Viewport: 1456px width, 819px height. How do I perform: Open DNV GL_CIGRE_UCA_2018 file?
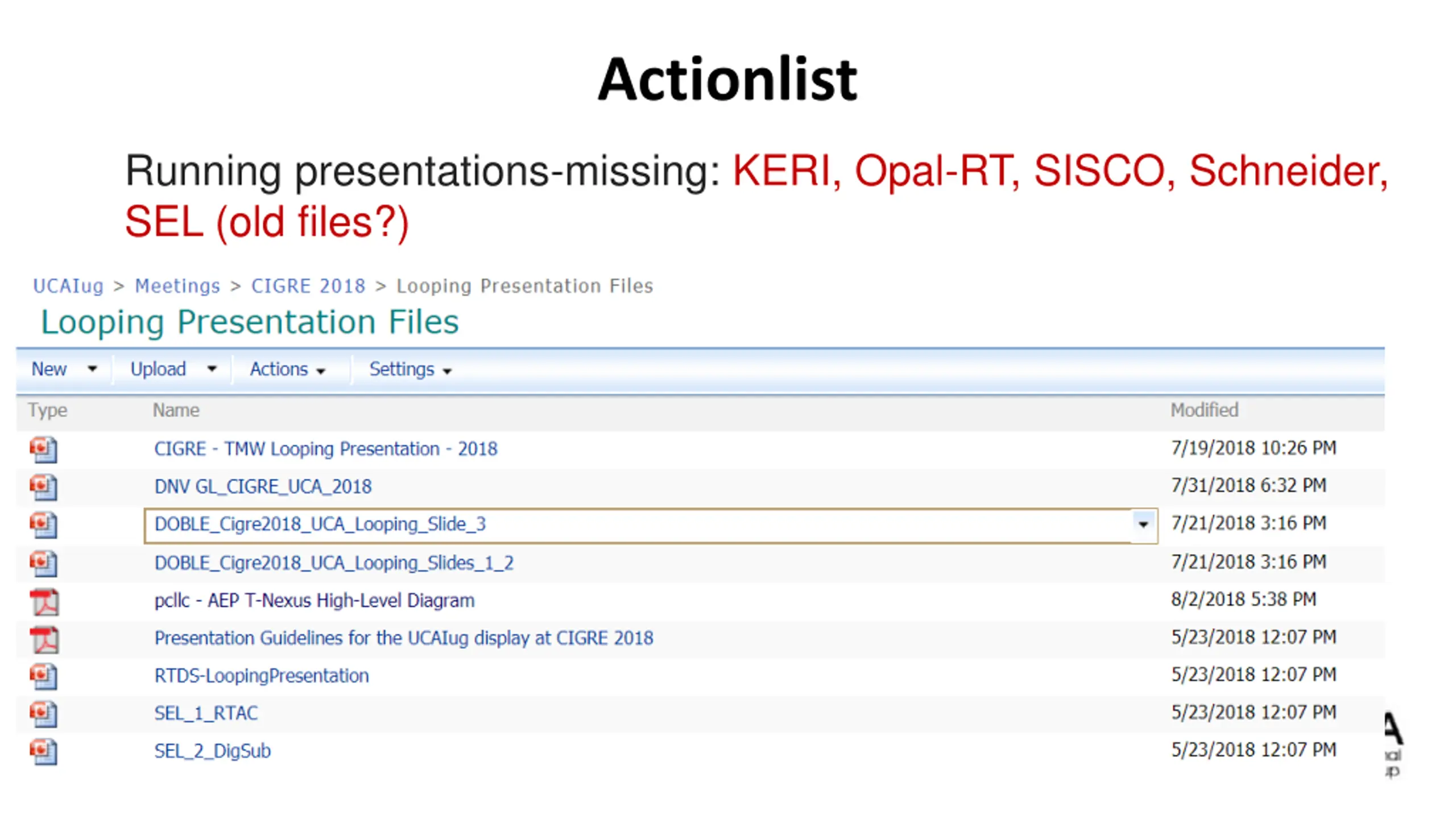click(263, 487)
